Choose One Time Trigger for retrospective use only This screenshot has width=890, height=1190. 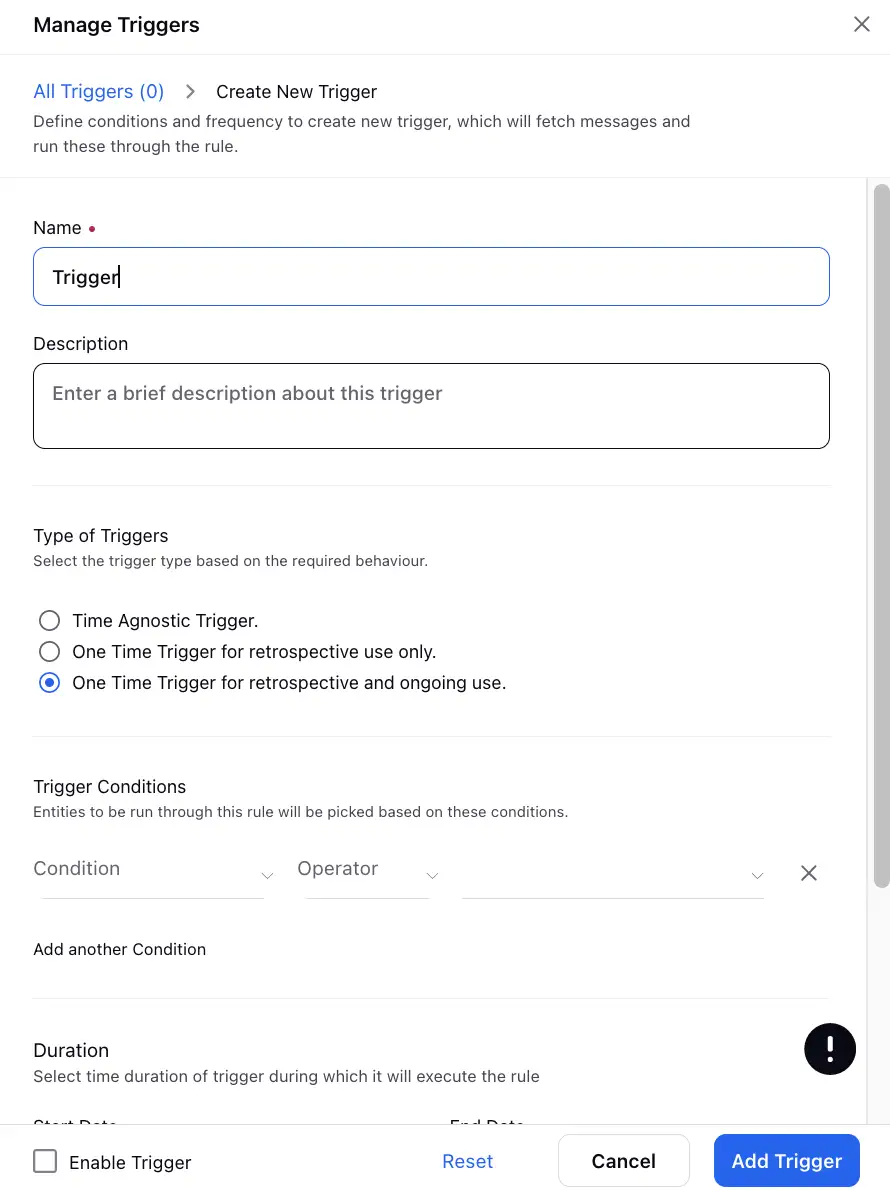(x=49, y=651)
